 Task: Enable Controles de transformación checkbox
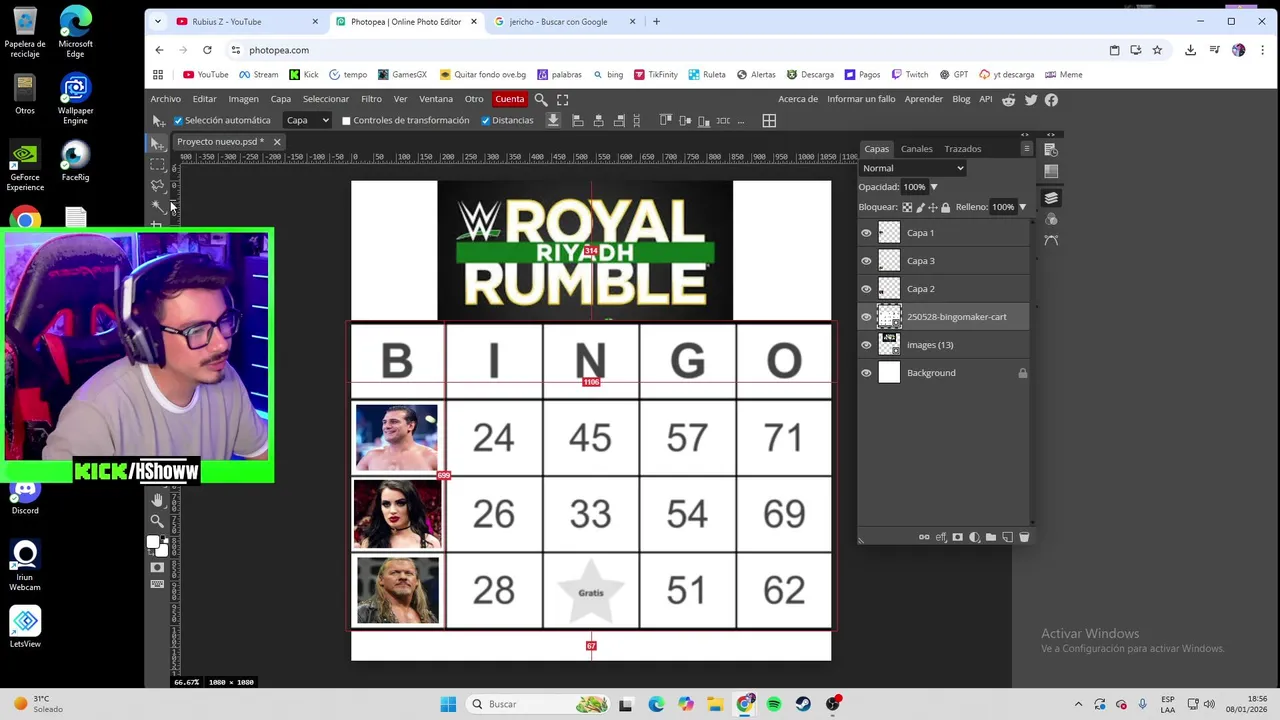point(346,121)
